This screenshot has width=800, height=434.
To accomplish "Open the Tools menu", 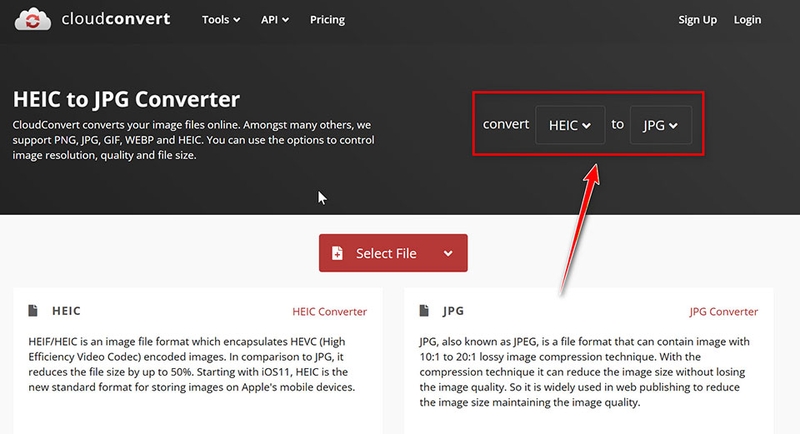I will [x=220, y=20].
